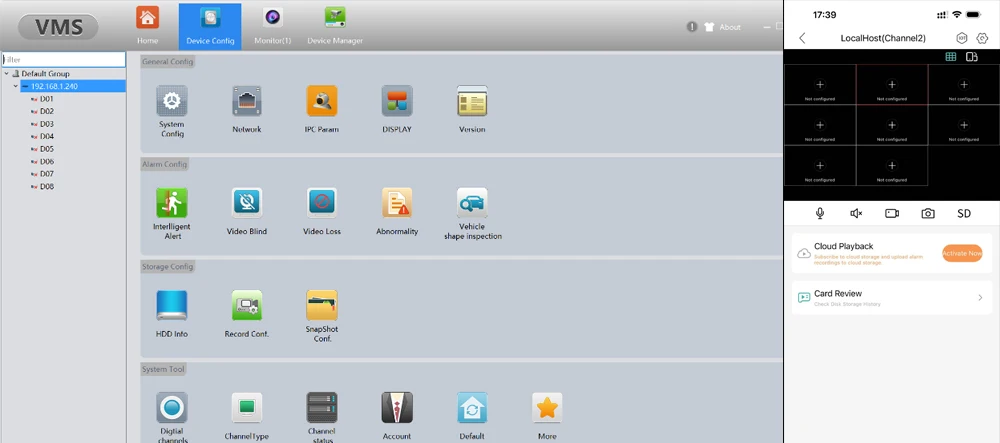Open the Monitor(1) tab
The width and height of the screenshot is (1000, 443).
(272, 25)
